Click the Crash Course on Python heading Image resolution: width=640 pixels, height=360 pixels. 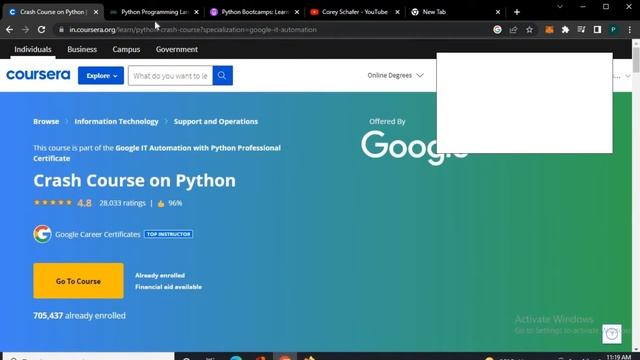(x=134, y=180)
